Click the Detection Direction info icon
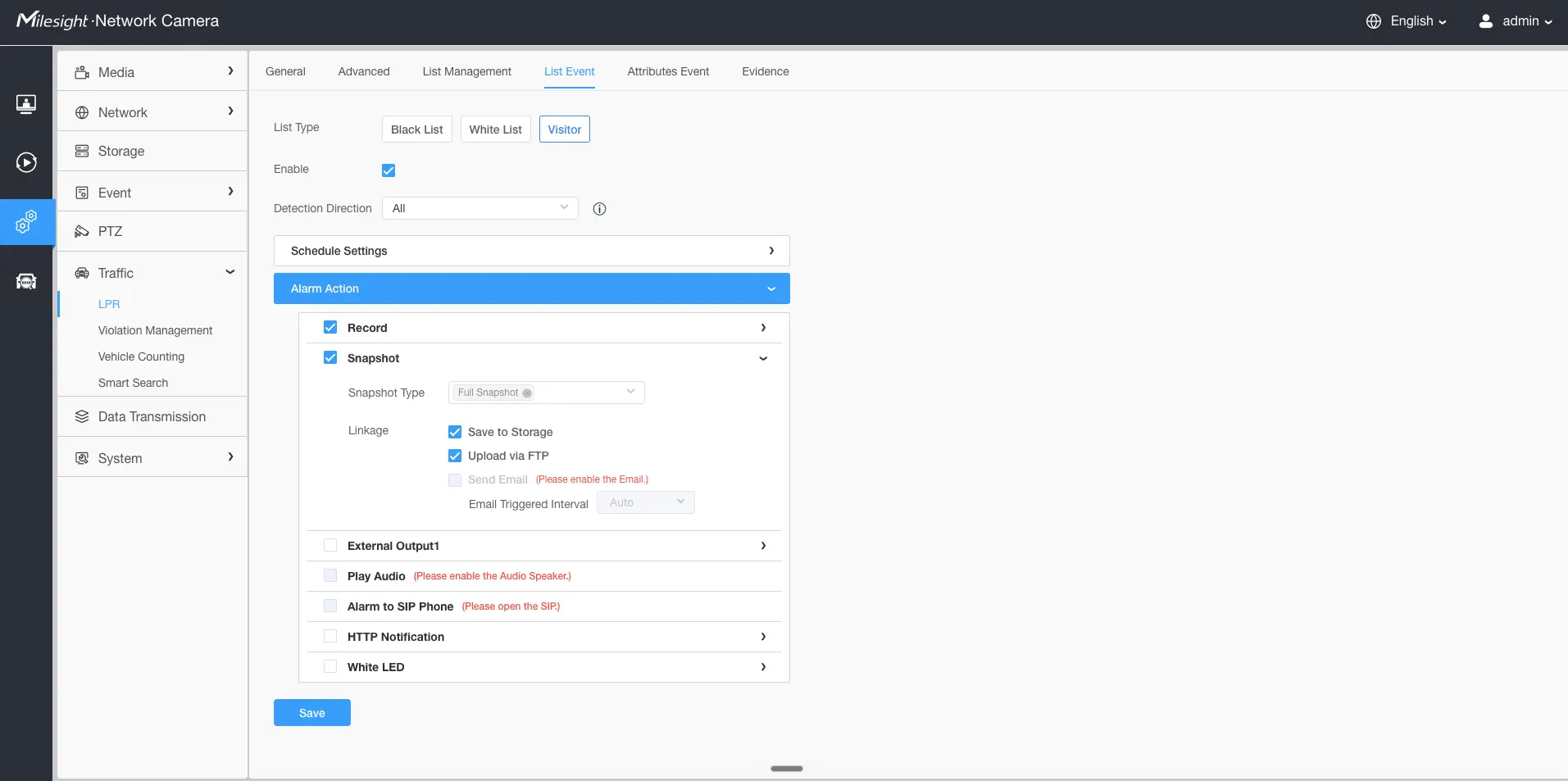Screen dimensions: 1568x781 [x=599, y=209]
